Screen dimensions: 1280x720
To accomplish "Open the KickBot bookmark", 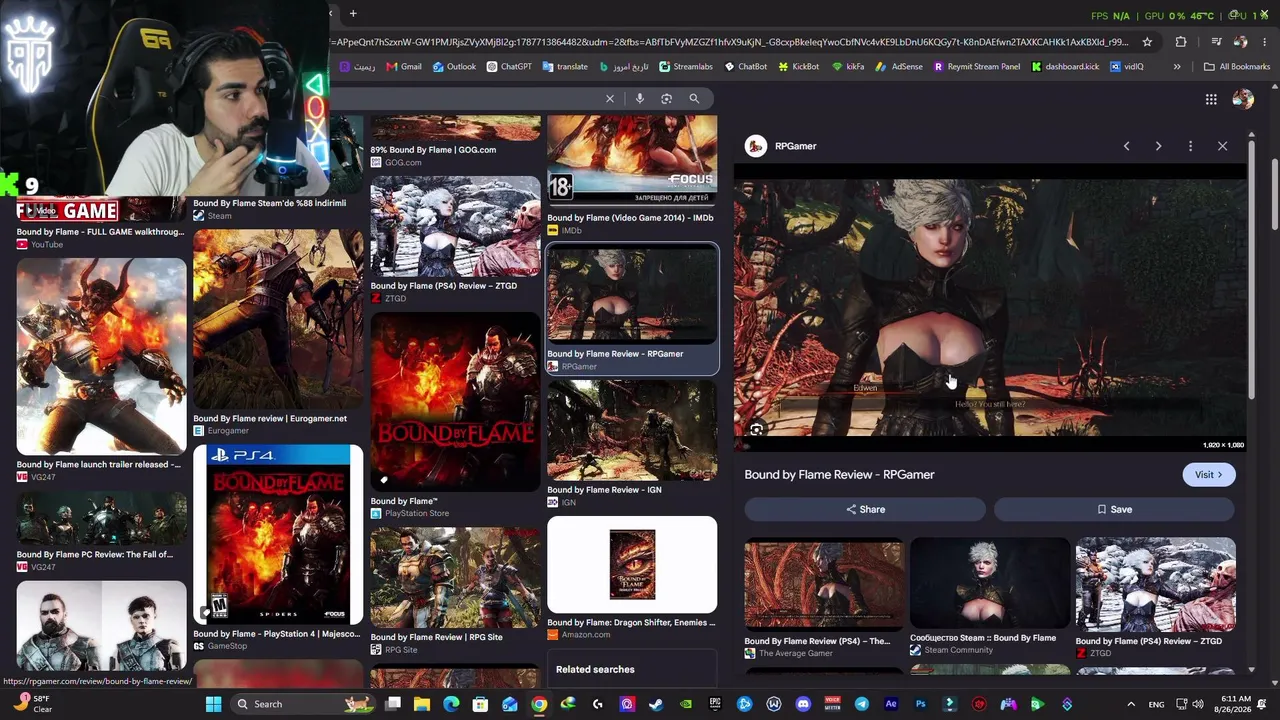I will point(798,67).
